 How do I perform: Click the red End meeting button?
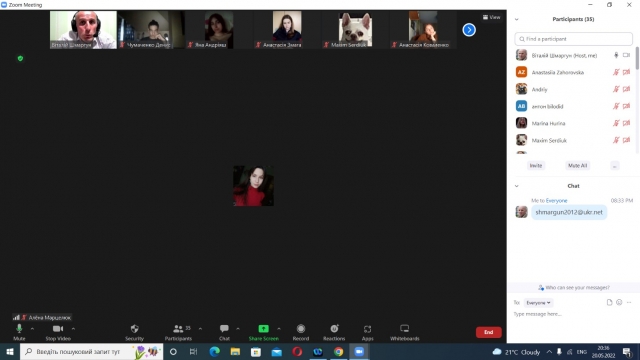tap(489, 332)
